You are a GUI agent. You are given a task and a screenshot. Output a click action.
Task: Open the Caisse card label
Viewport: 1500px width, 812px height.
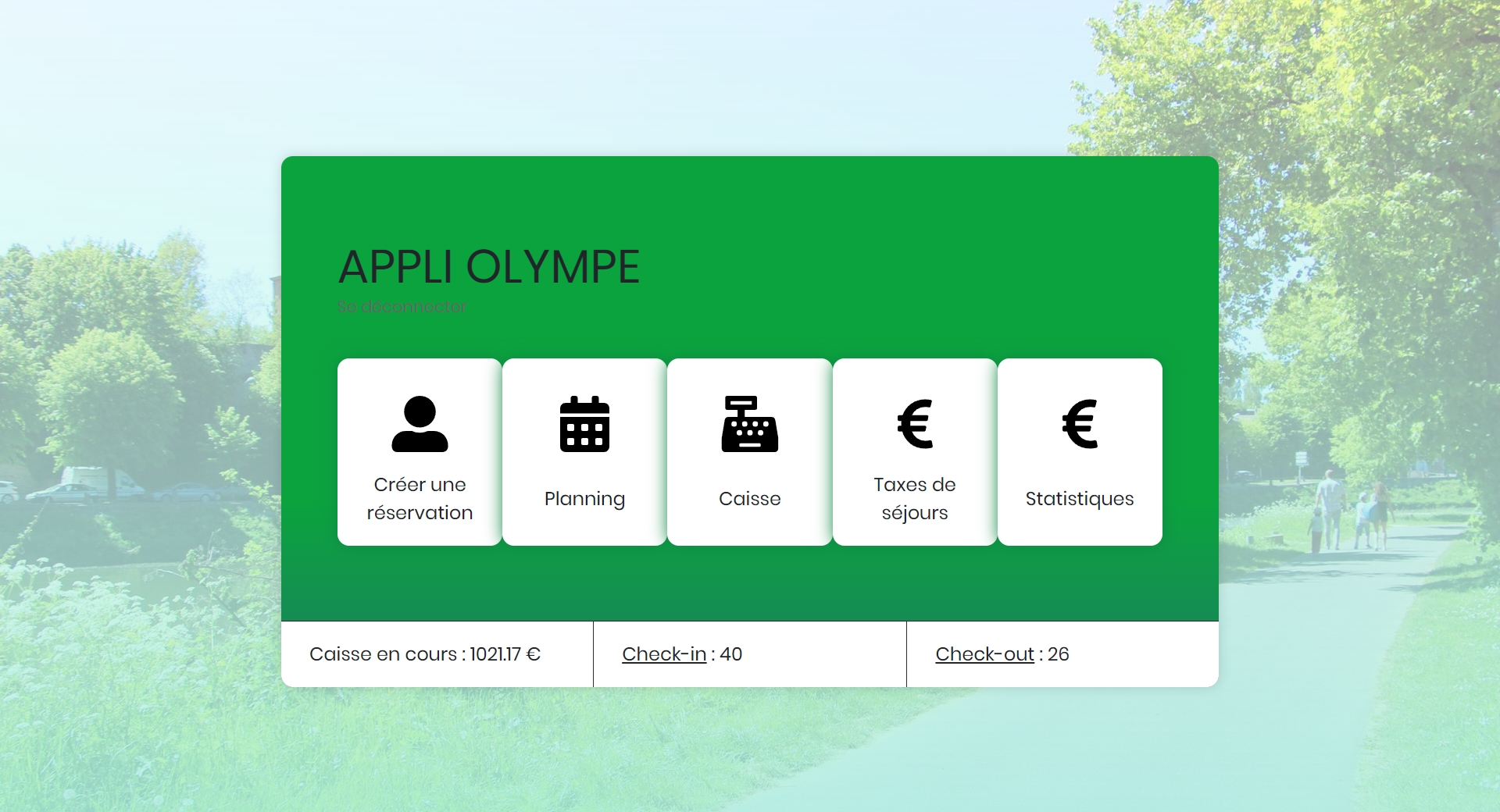(749, 498)
